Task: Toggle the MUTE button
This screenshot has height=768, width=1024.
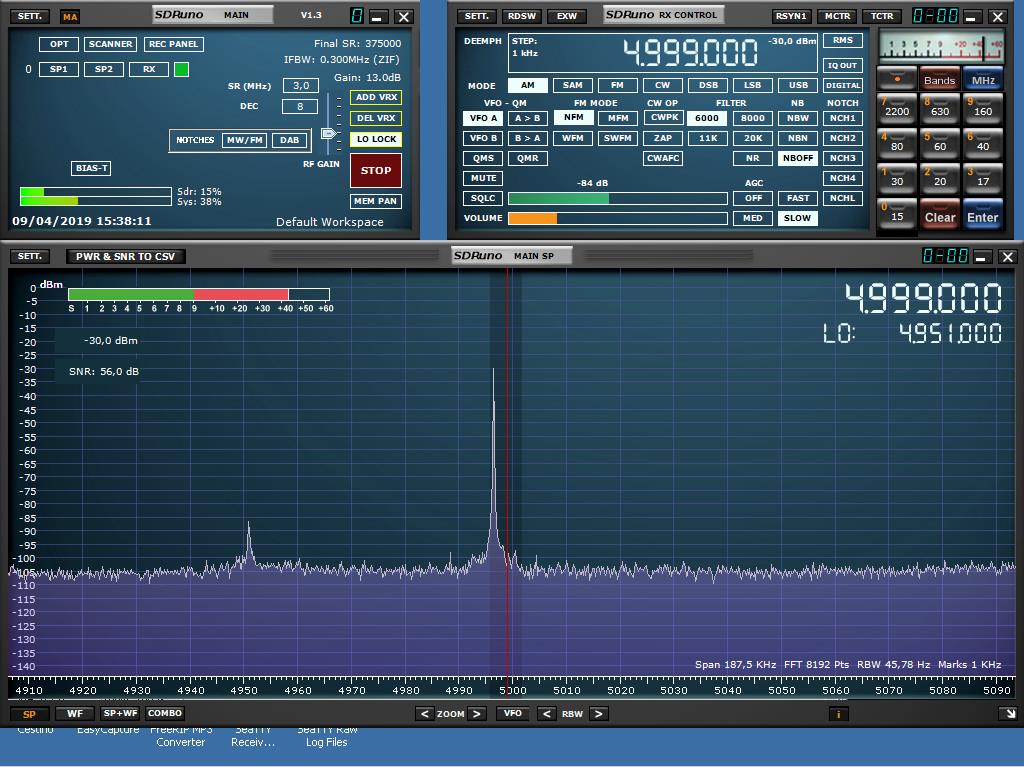Action: coord(483,178)
